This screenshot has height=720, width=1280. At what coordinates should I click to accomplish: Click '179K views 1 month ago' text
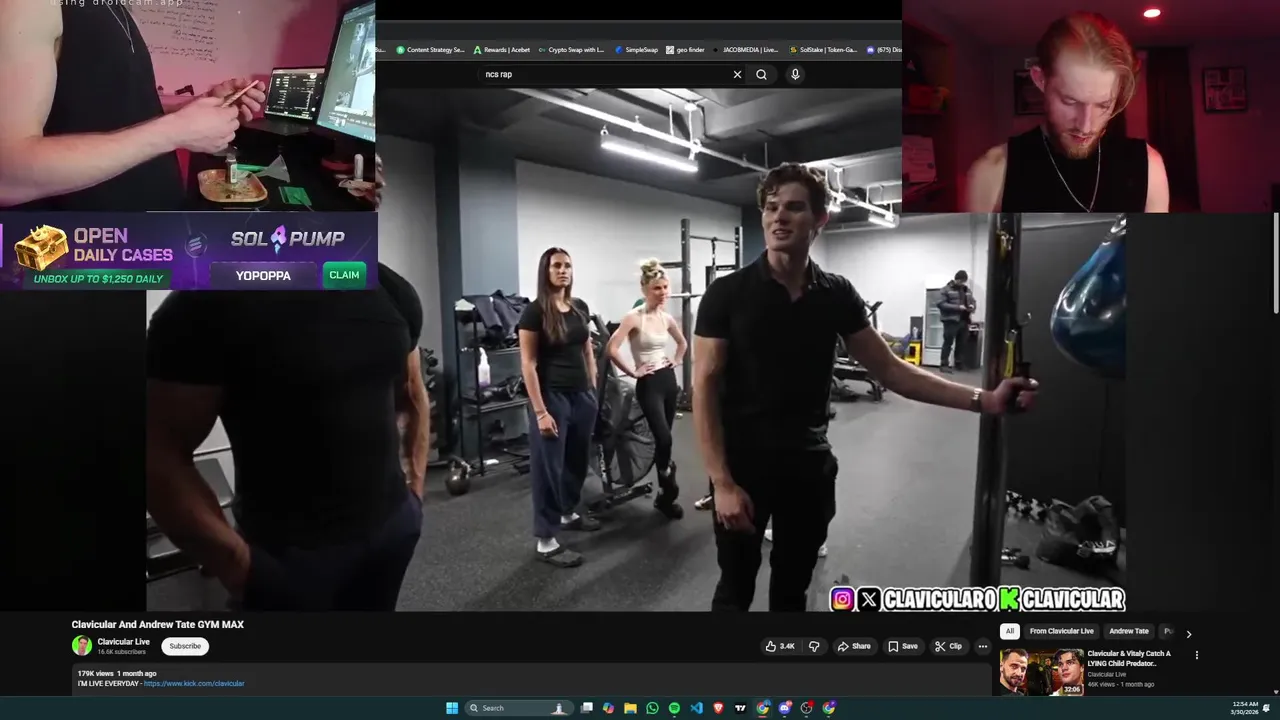click(117, 674)
